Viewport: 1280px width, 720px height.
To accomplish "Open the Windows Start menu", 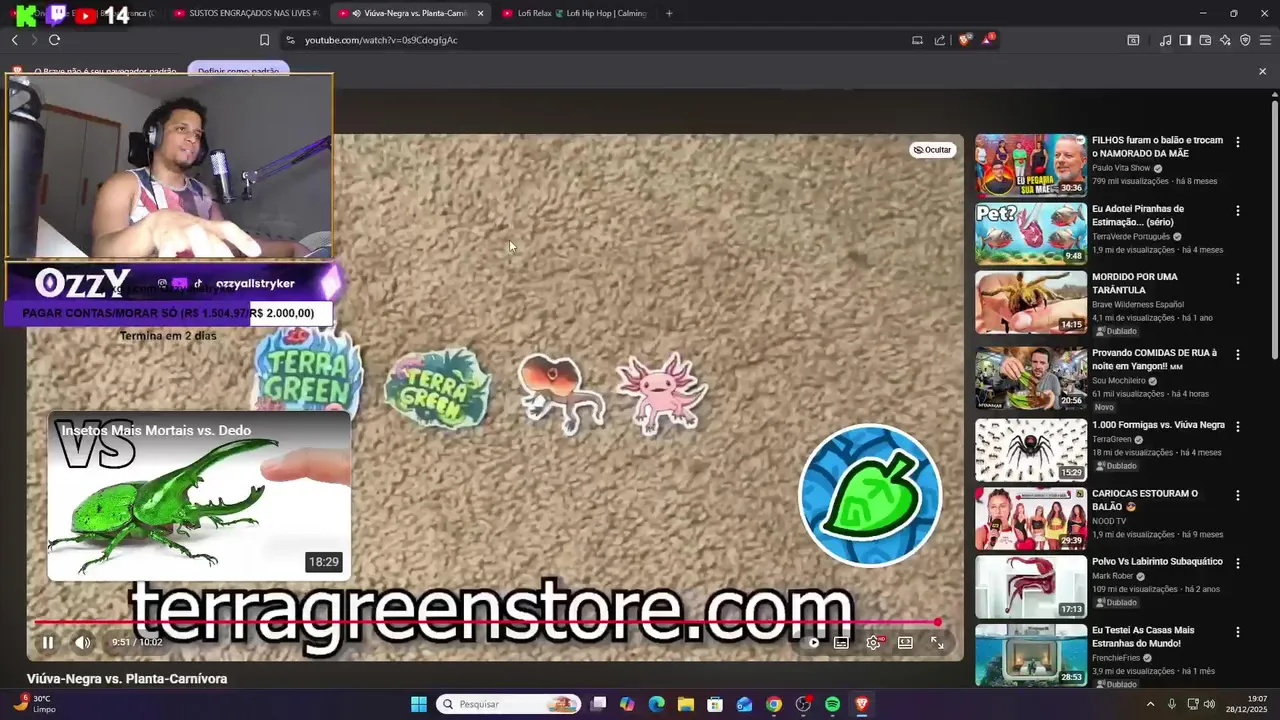I will pos(419,704).
